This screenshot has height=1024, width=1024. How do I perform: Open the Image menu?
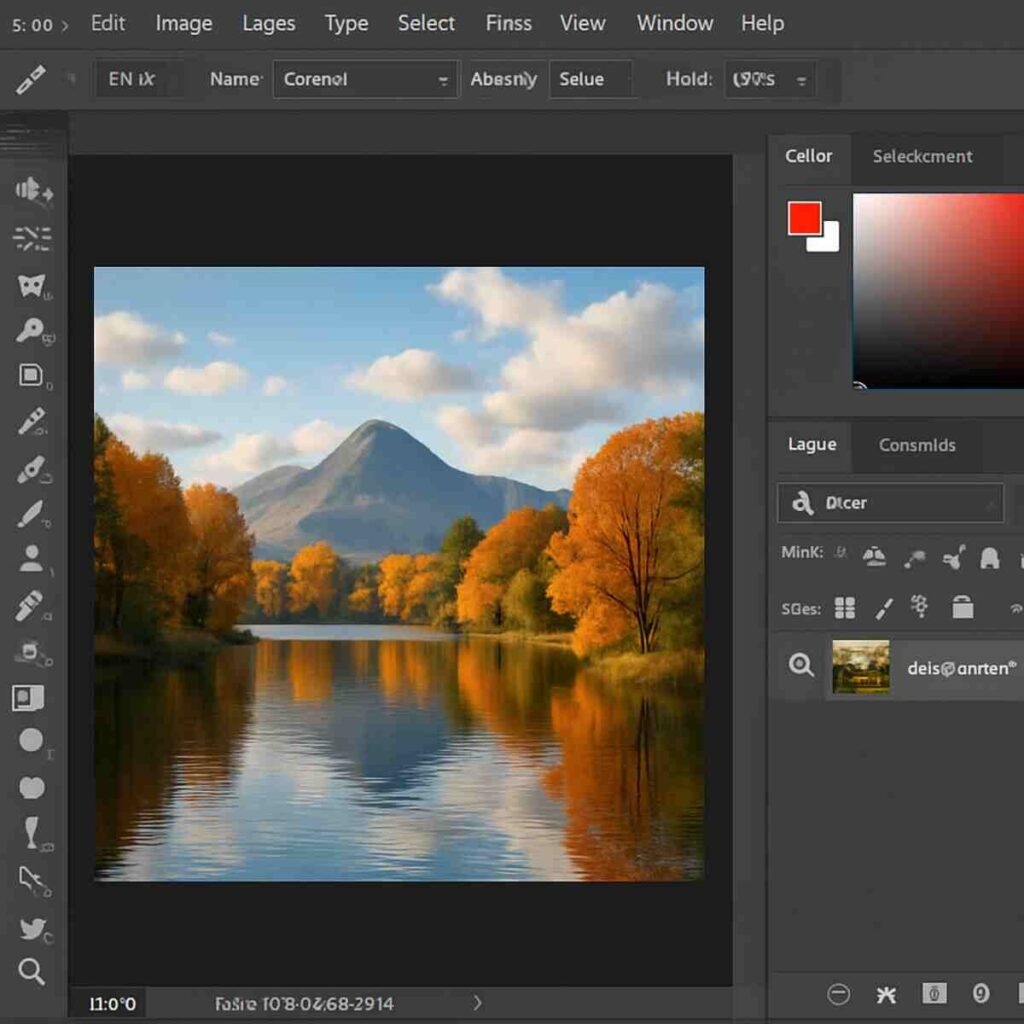183,23
